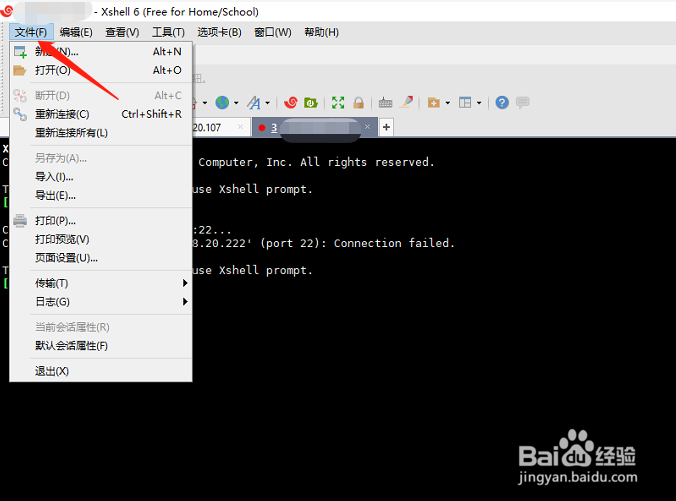The width and height of the screenshot is (676, 501).
Task: Toggle full screen with green arrows icon
Action: pos(338,103)
